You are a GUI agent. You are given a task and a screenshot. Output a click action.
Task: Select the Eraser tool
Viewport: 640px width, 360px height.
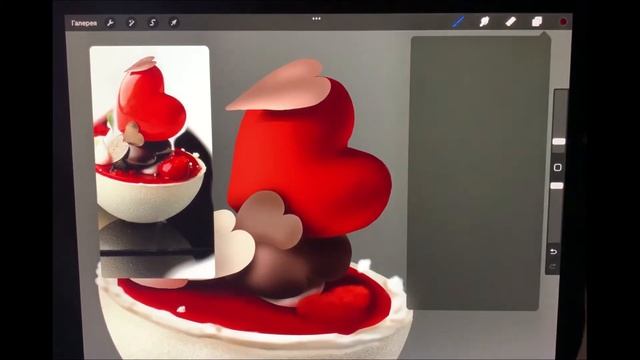tap(511, 22)
